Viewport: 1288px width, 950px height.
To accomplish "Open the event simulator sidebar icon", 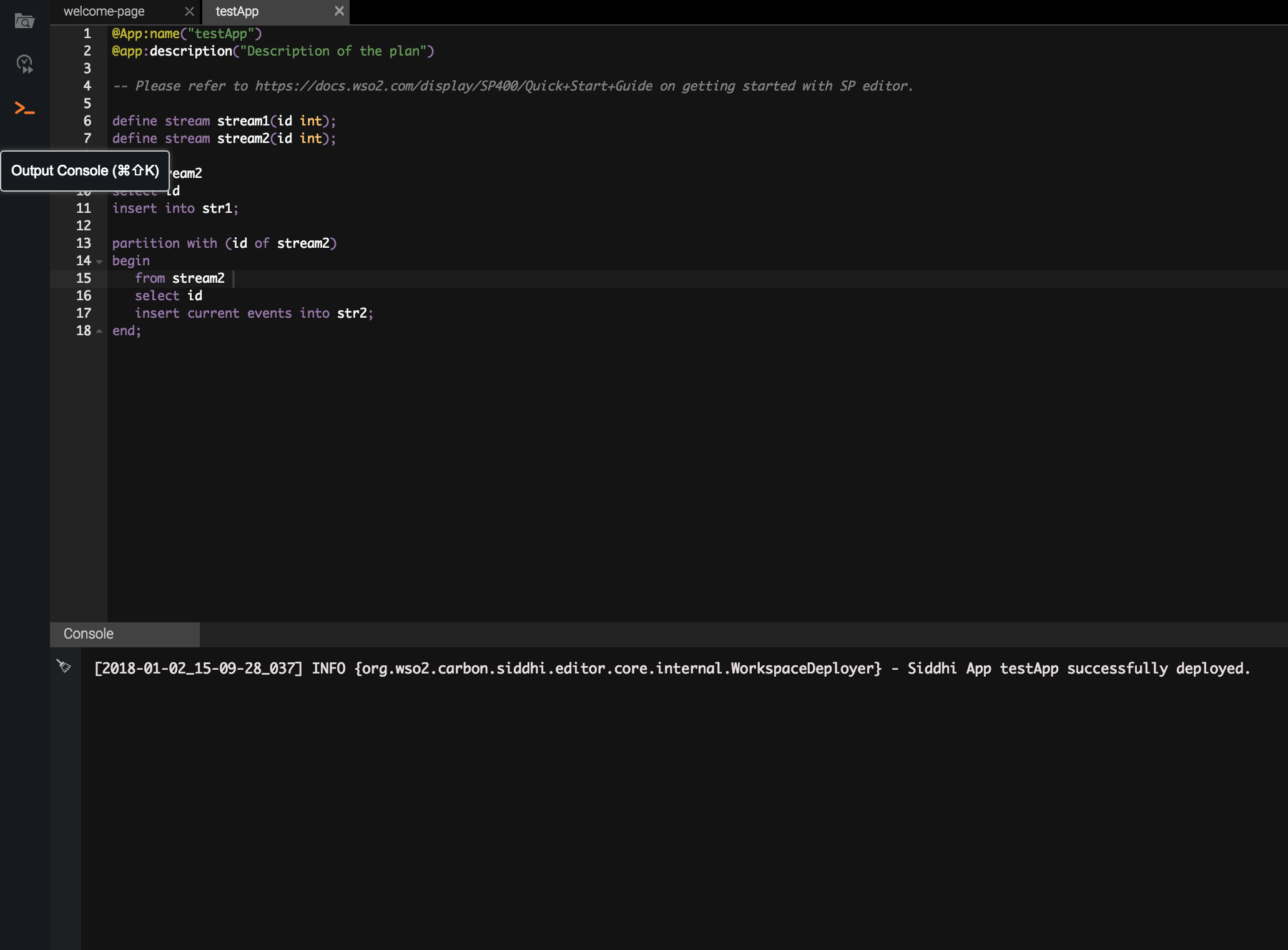I will point(24,64).
